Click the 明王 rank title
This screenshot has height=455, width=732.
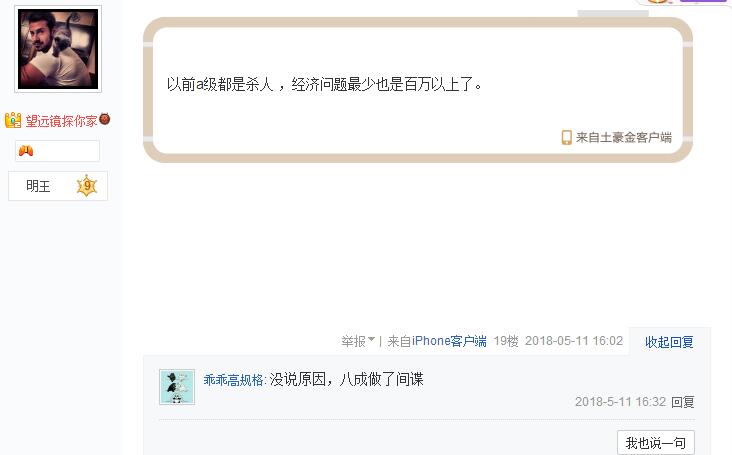[38, 186]
